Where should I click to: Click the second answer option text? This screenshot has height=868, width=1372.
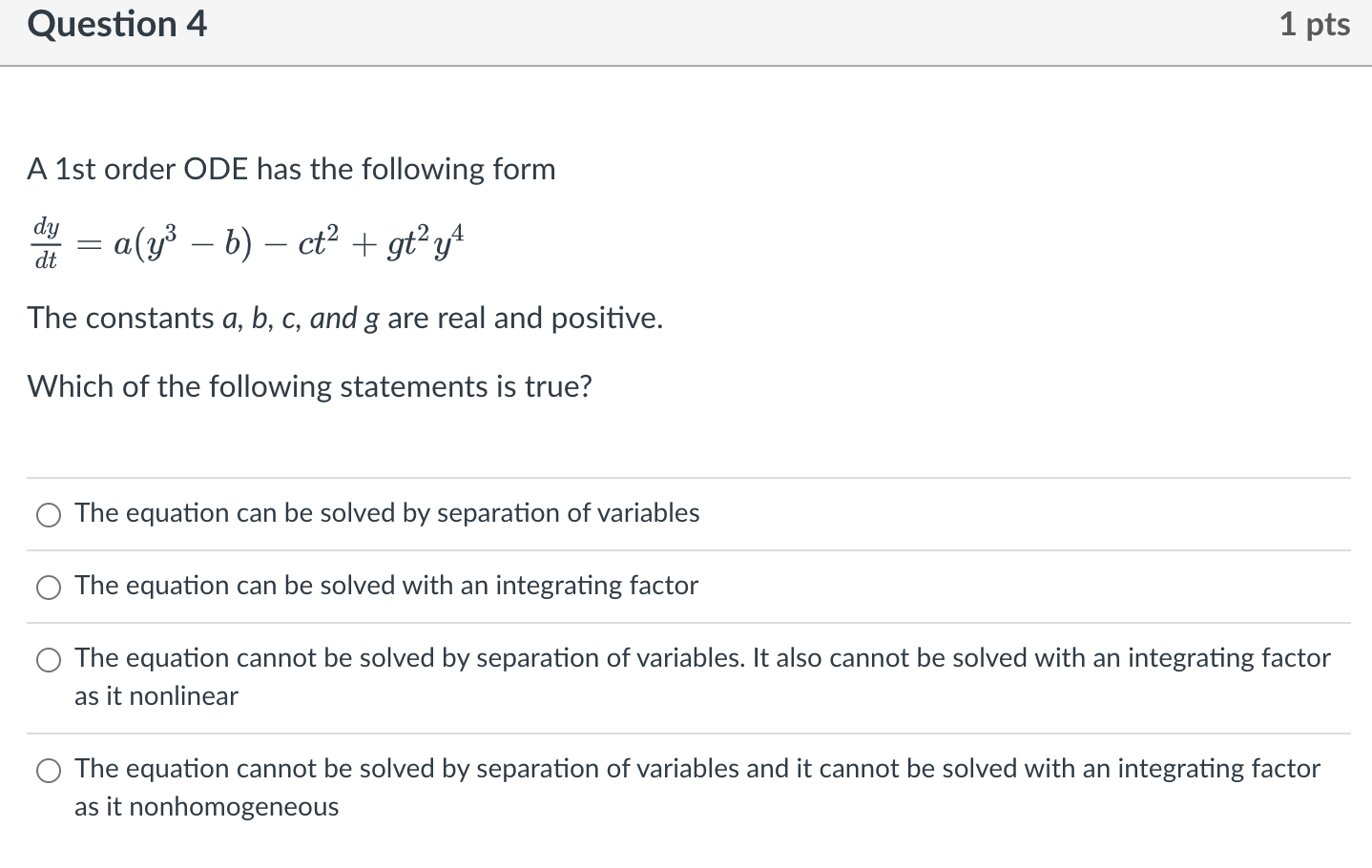(x=385, y=586)
